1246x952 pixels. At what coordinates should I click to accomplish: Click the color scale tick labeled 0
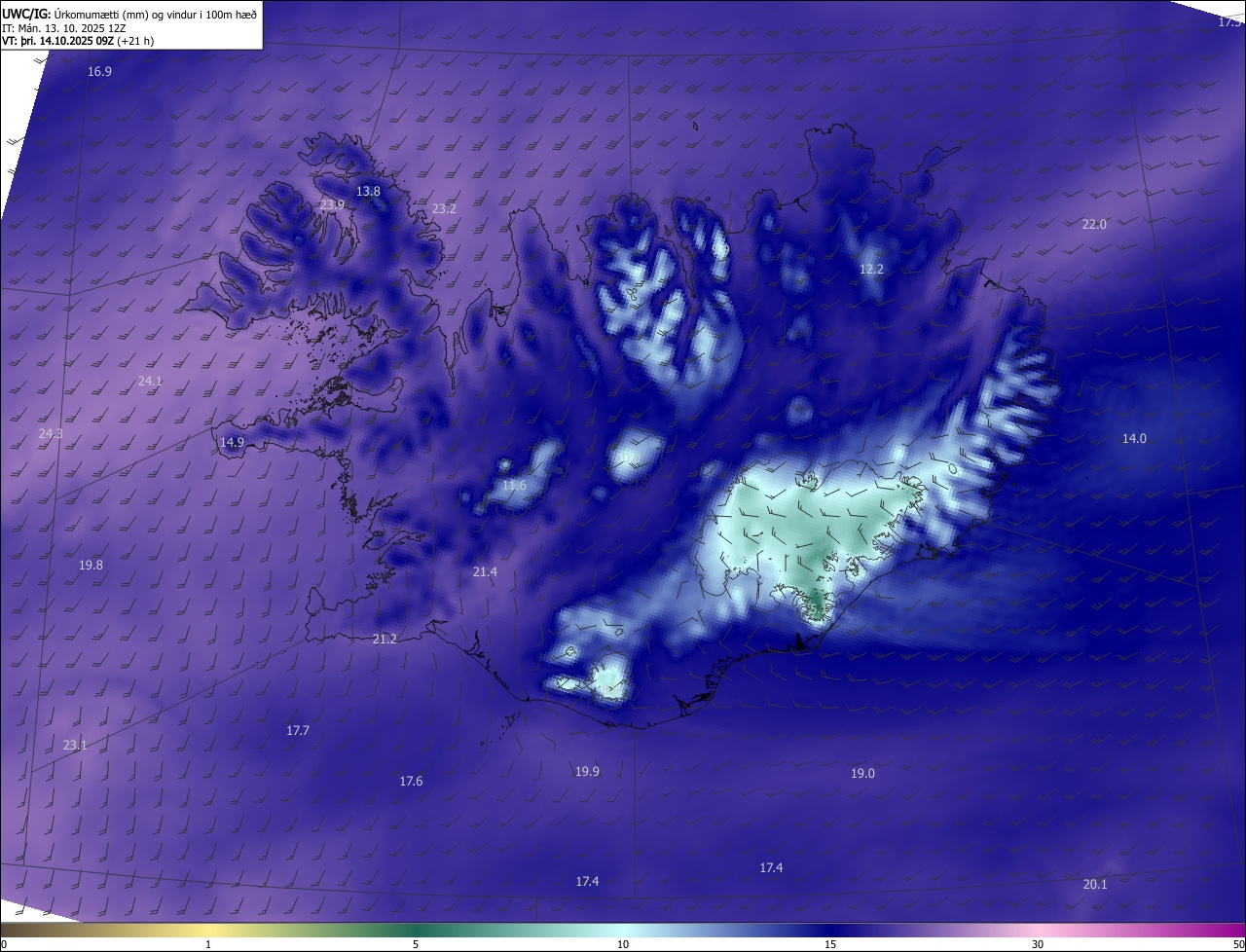pyautogui.click(x=4, y=944)
